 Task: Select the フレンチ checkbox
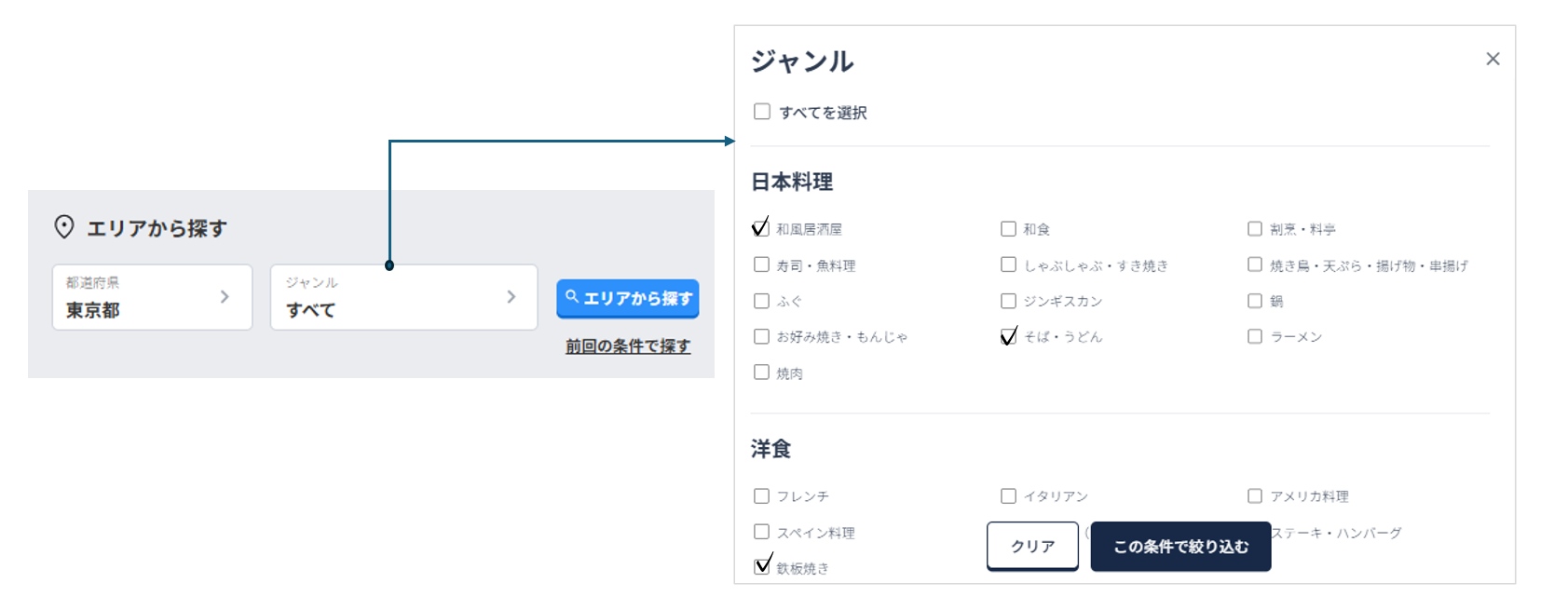point(761,496)
